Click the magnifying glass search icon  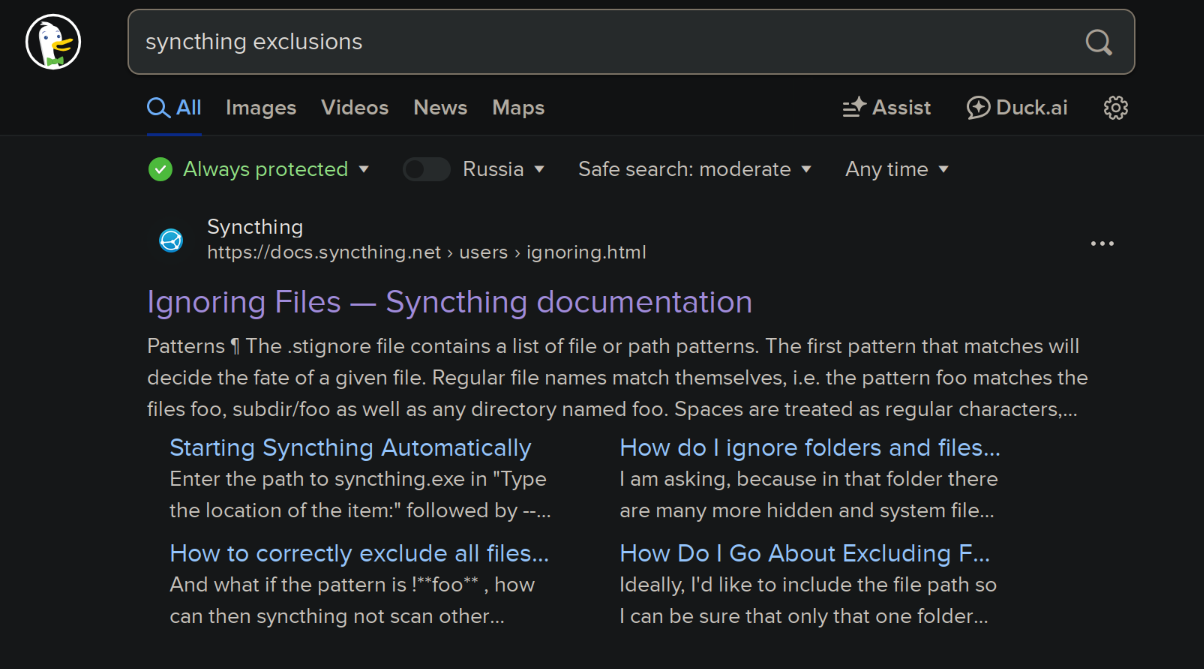[1098, 42]
